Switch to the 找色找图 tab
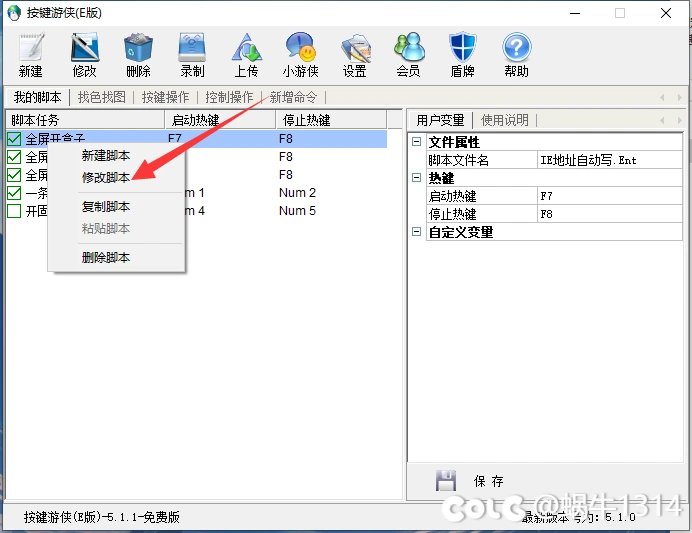The image size is (692, 533). coord(102,97)
